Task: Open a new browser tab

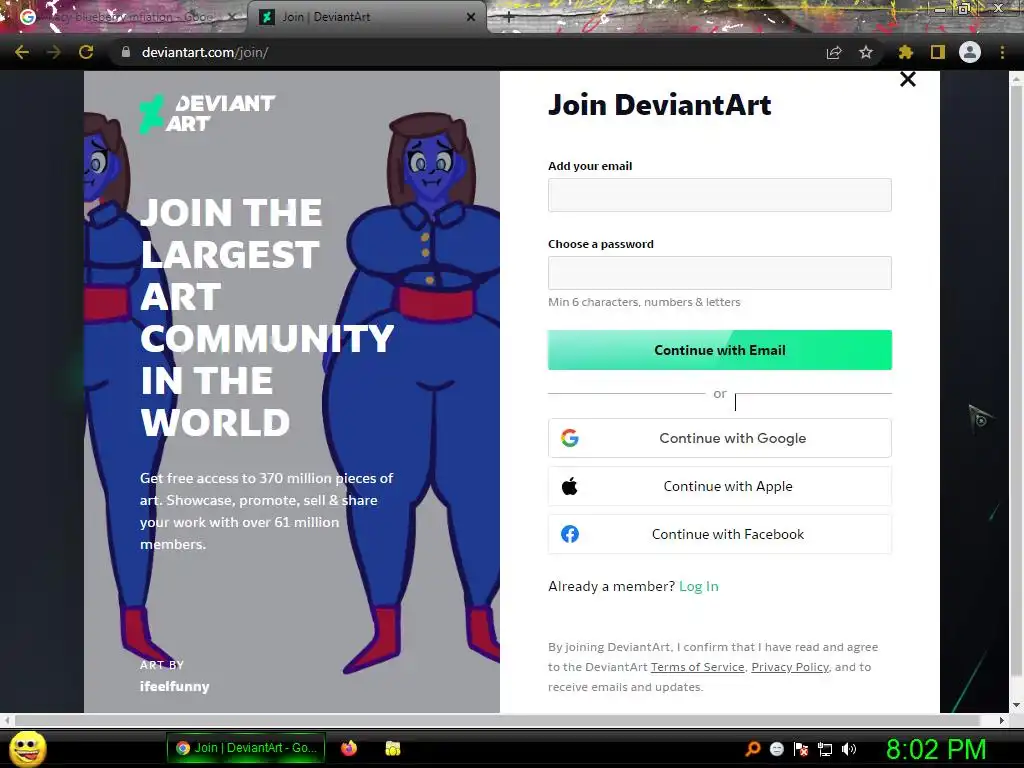Action: 508,17
